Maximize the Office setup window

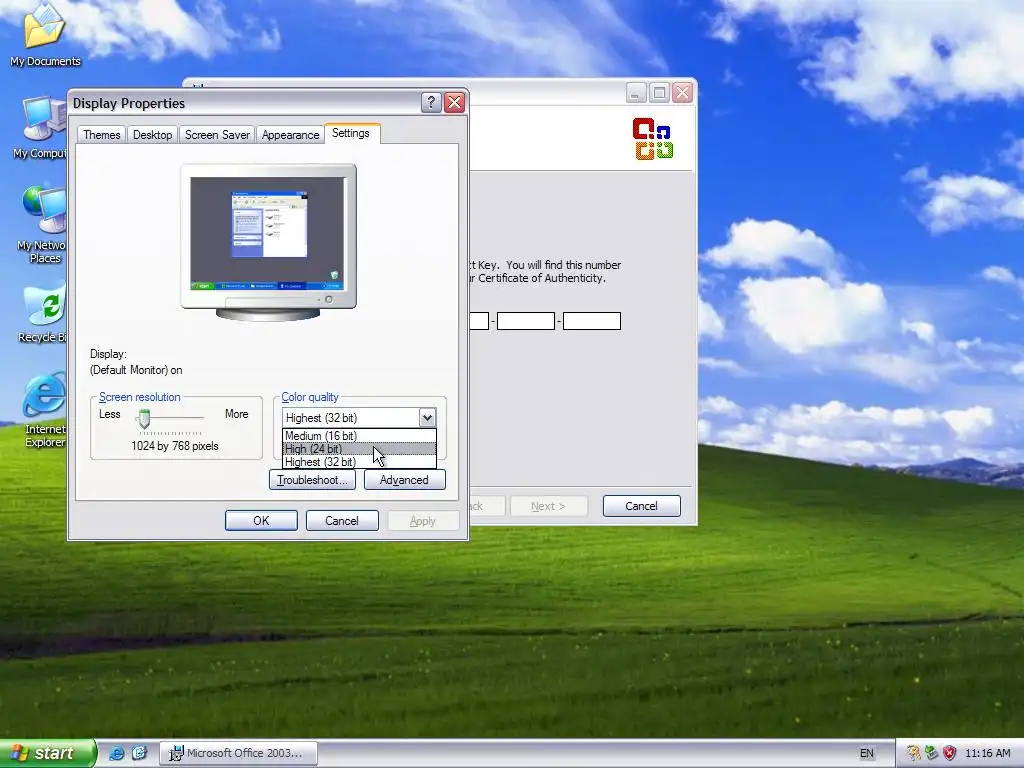(659, 93)
